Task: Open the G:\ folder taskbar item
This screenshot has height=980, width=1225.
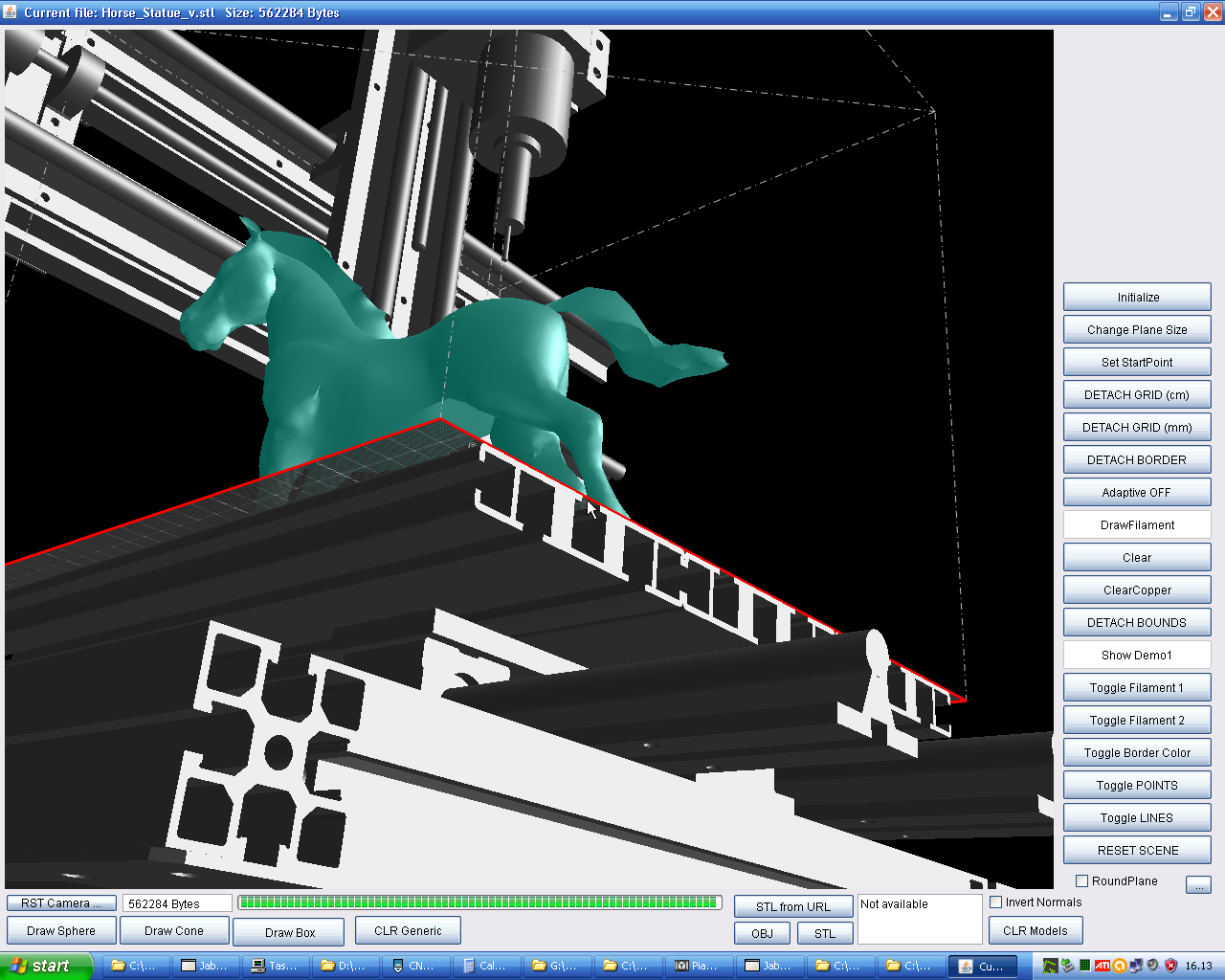Action: click(557, 966)
